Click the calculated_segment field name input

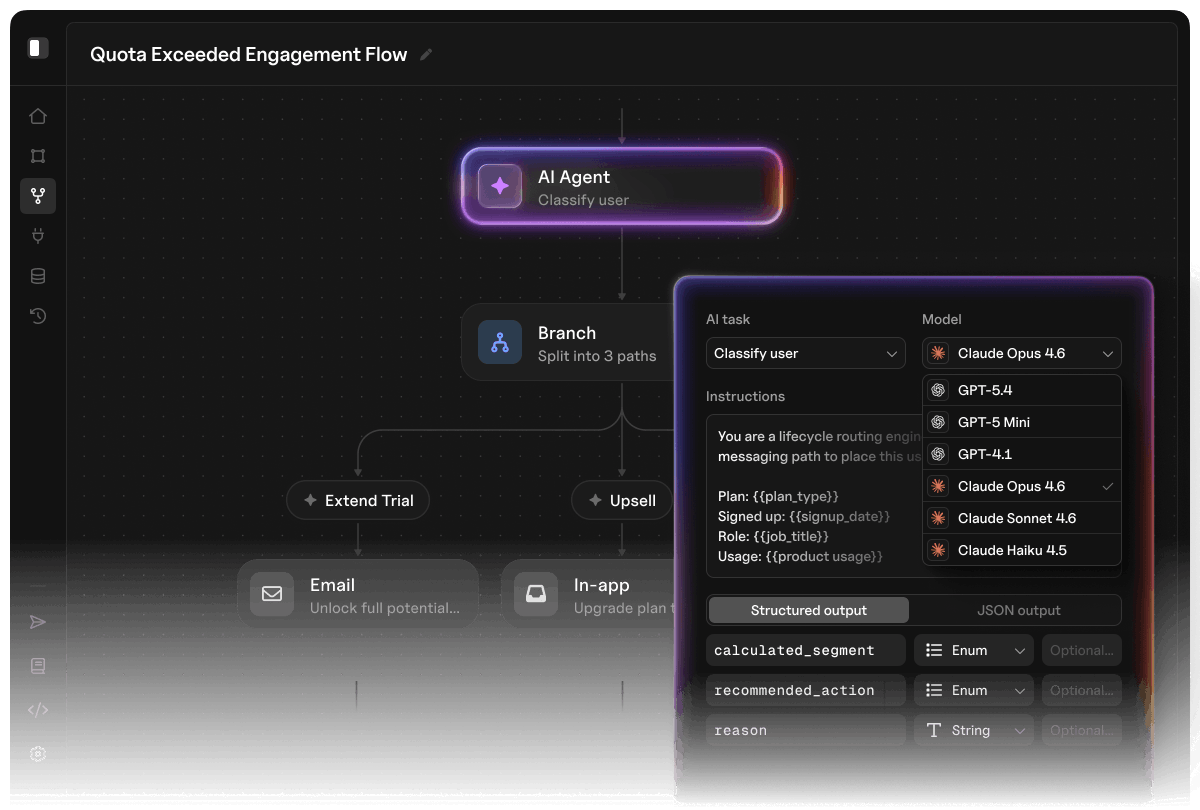[806, 650]
